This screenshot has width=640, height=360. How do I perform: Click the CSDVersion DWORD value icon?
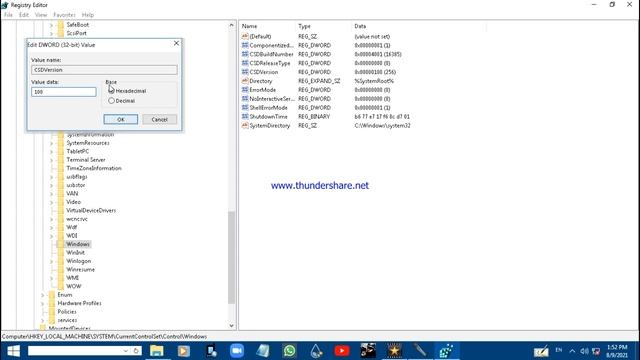[245, 72]
